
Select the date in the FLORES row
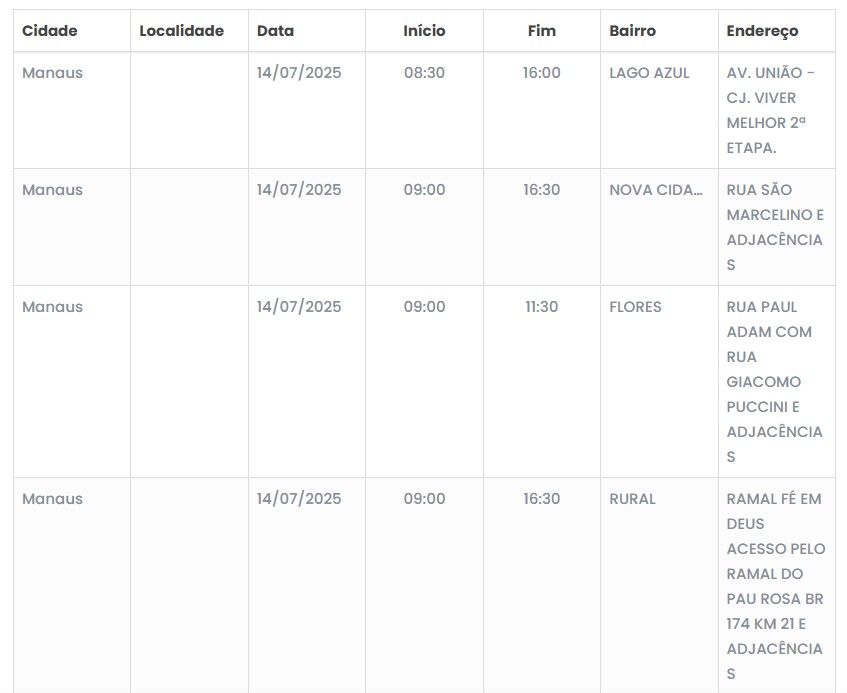coord(299,307)
